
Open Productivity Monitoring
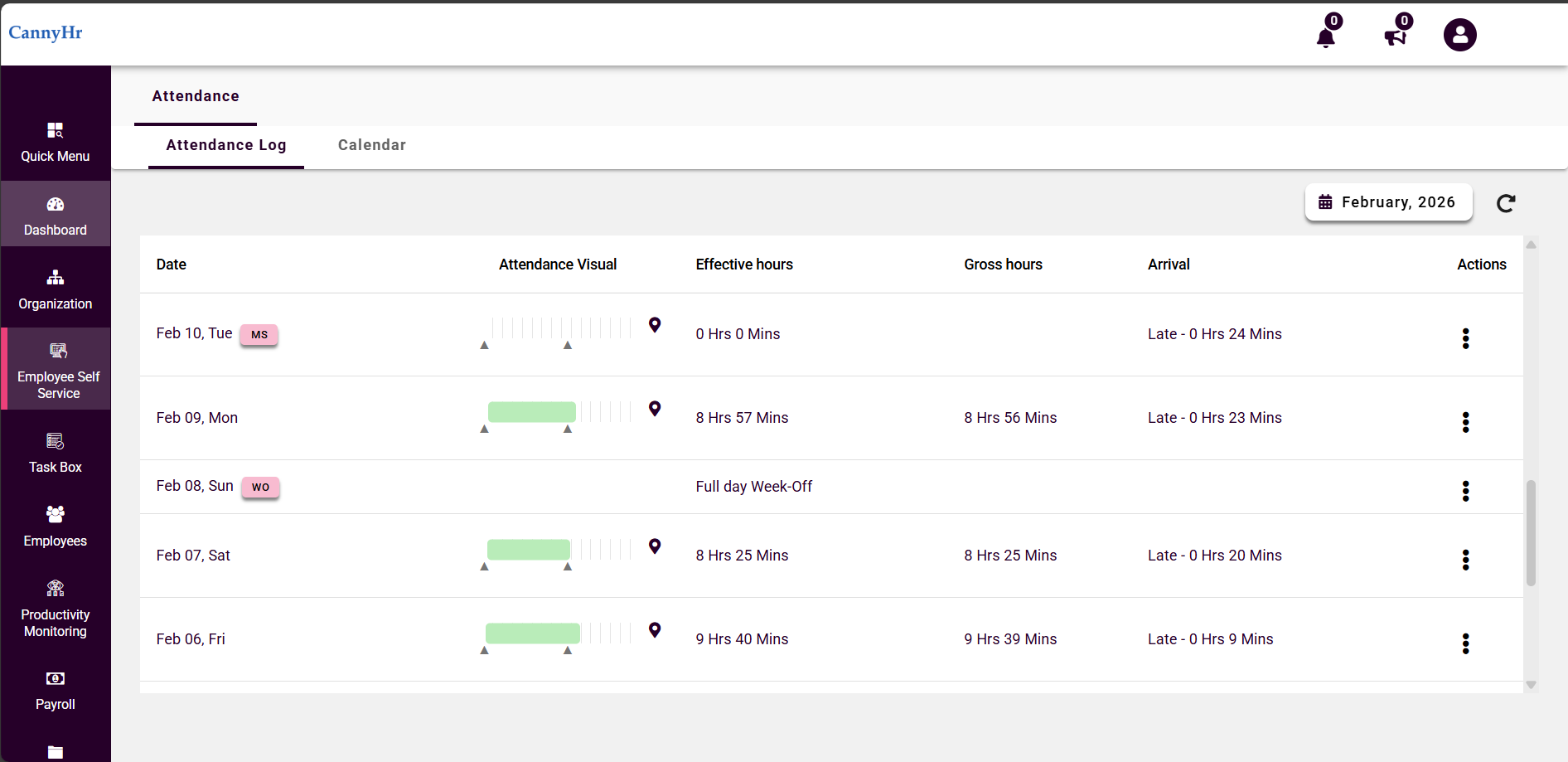click(55, 608)
